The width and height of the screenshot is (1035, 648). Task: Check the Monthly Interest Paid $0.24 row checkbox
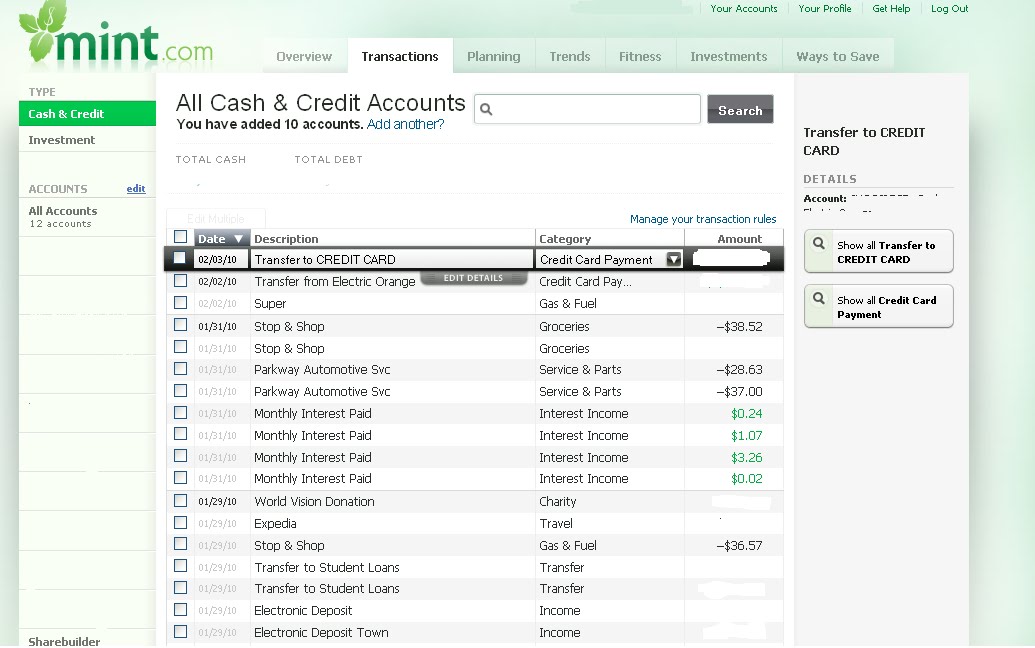coord(180,412)
